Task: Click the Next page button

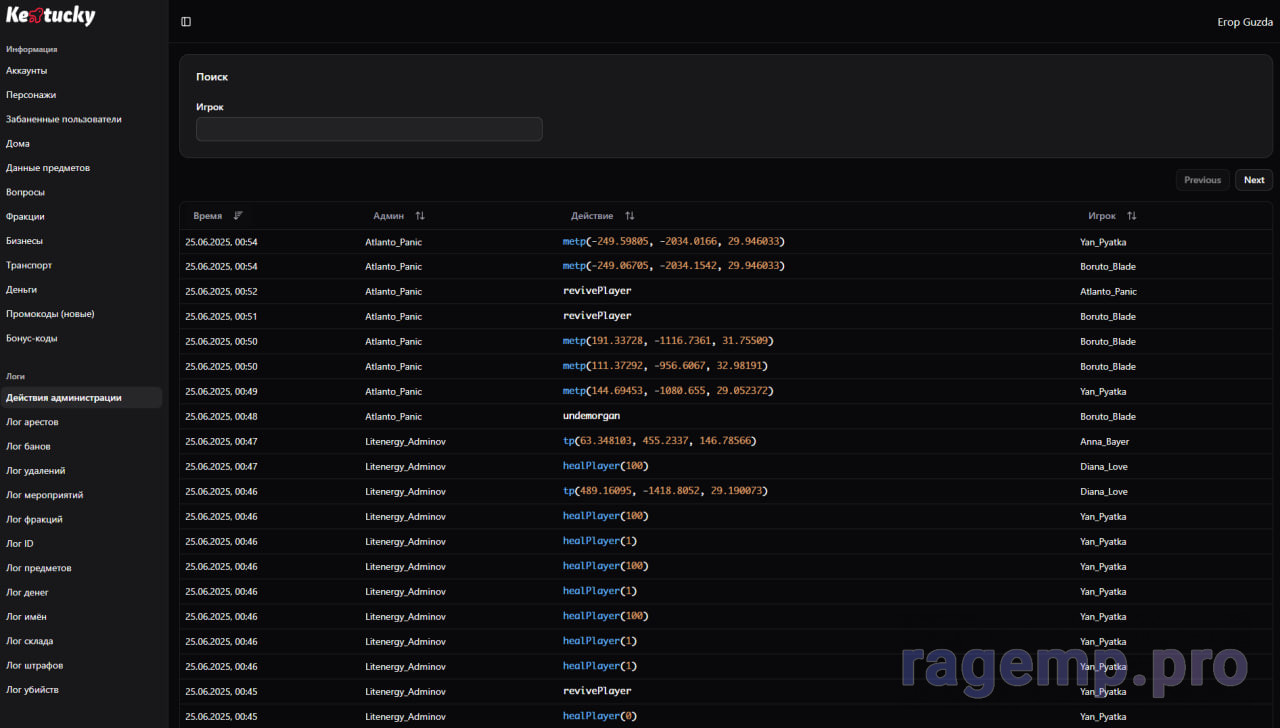Action: pyautogui.click(x=1254, y=180)
